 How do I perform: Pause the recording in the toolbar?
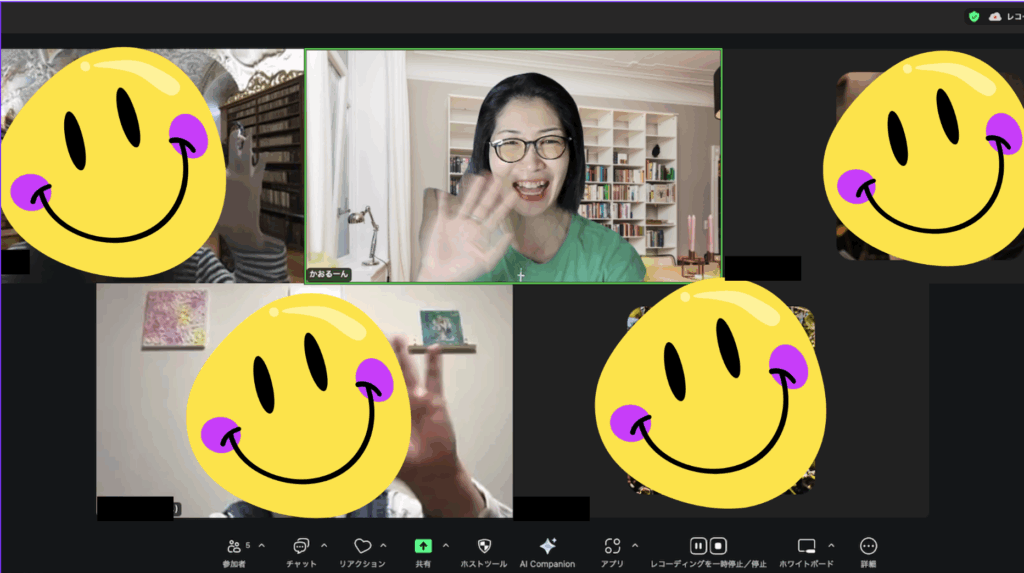click(x=698, y=546)
